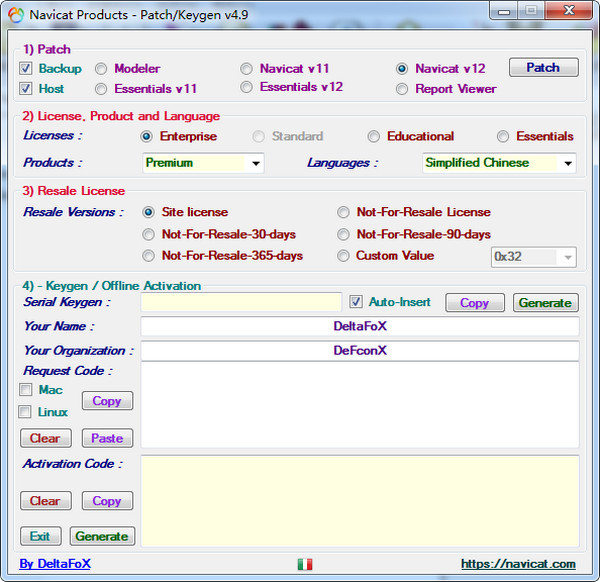The width and height of the screenshot is (600, 582).
Task: Toggle the Auto-Insert checkbox
Action: pos(356,302)
